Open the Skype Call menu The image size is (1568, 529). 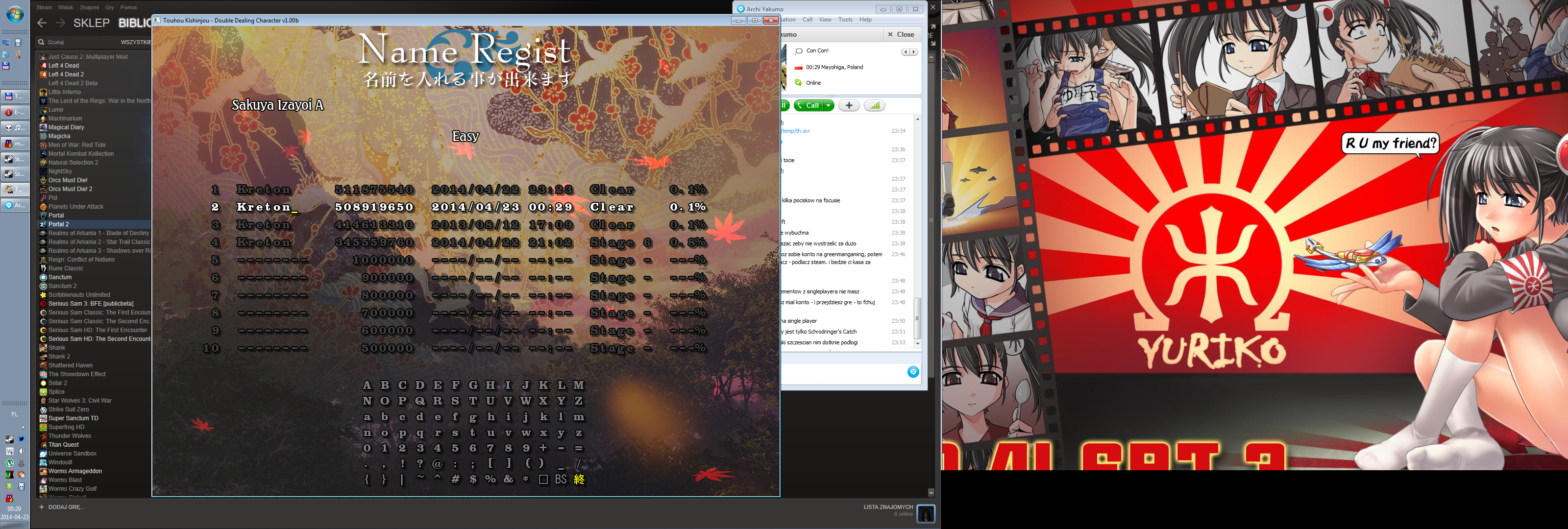807,20
